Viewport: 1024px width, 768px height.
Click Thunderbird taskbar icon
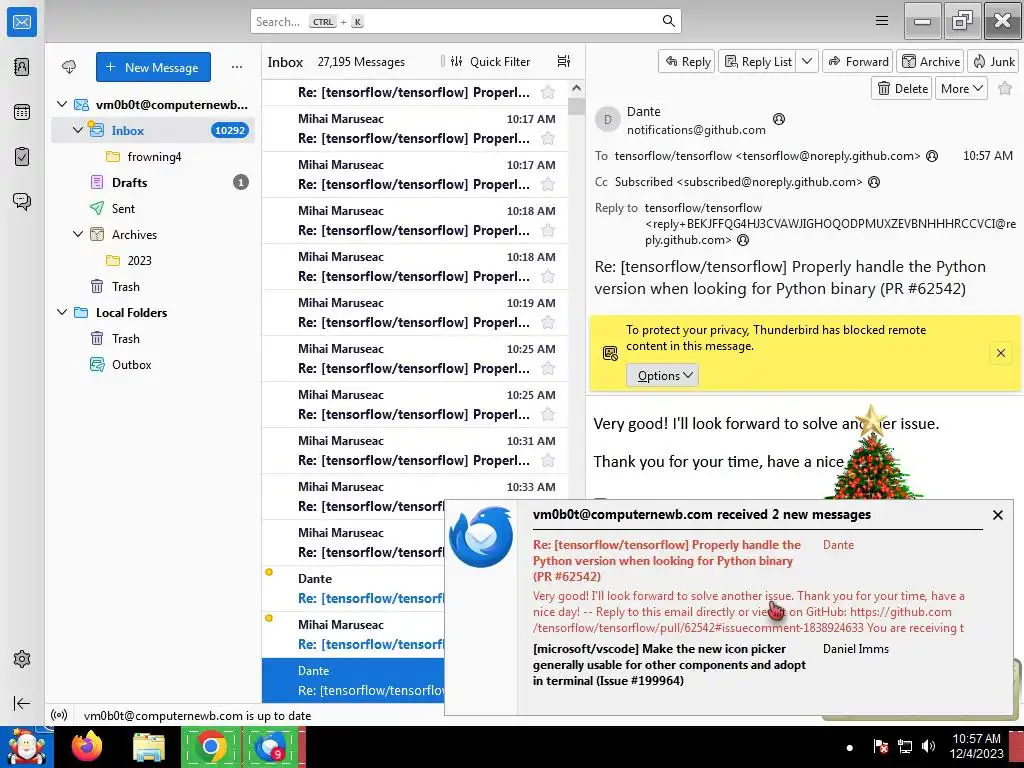pyautogui.click(x=270, y=746)
